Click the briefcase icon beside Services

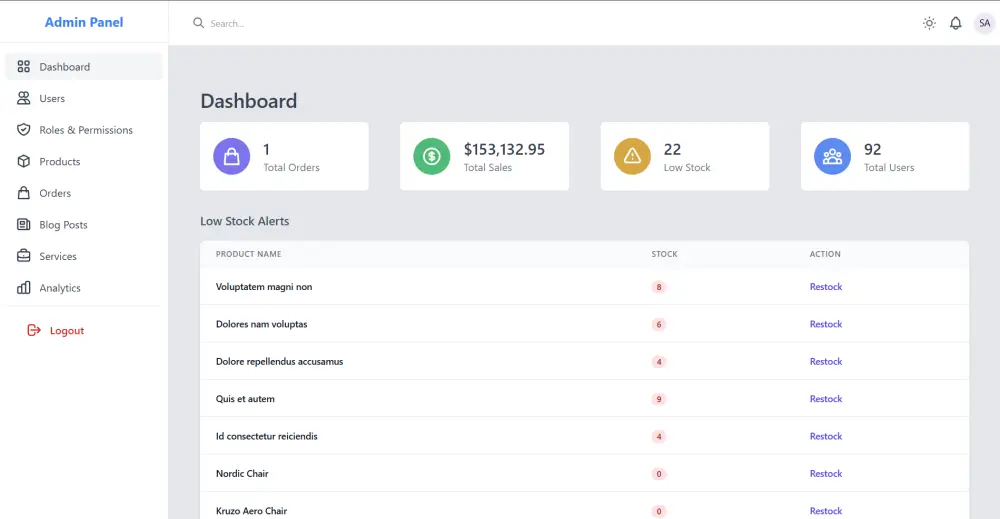[24, 256]
